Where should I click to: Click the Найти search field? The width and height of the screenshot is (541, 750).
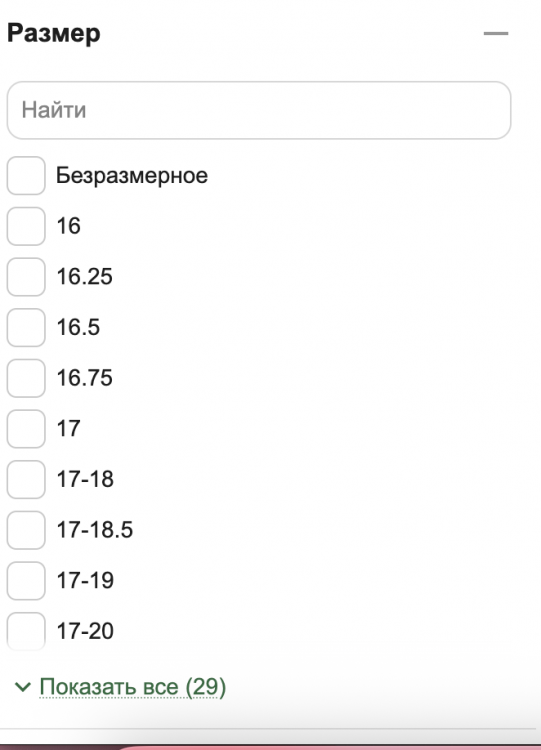pyautogui.click(x=259, y=110)
